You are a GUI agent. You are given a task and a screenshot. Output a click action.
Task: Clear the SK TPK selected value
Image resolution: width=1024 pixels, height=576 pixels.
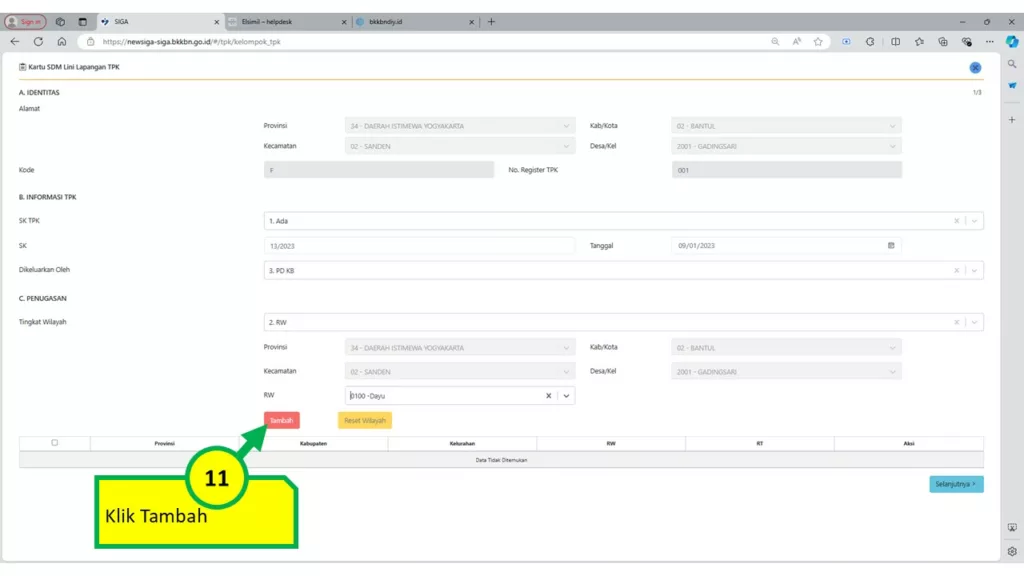[x=956, y=221]
